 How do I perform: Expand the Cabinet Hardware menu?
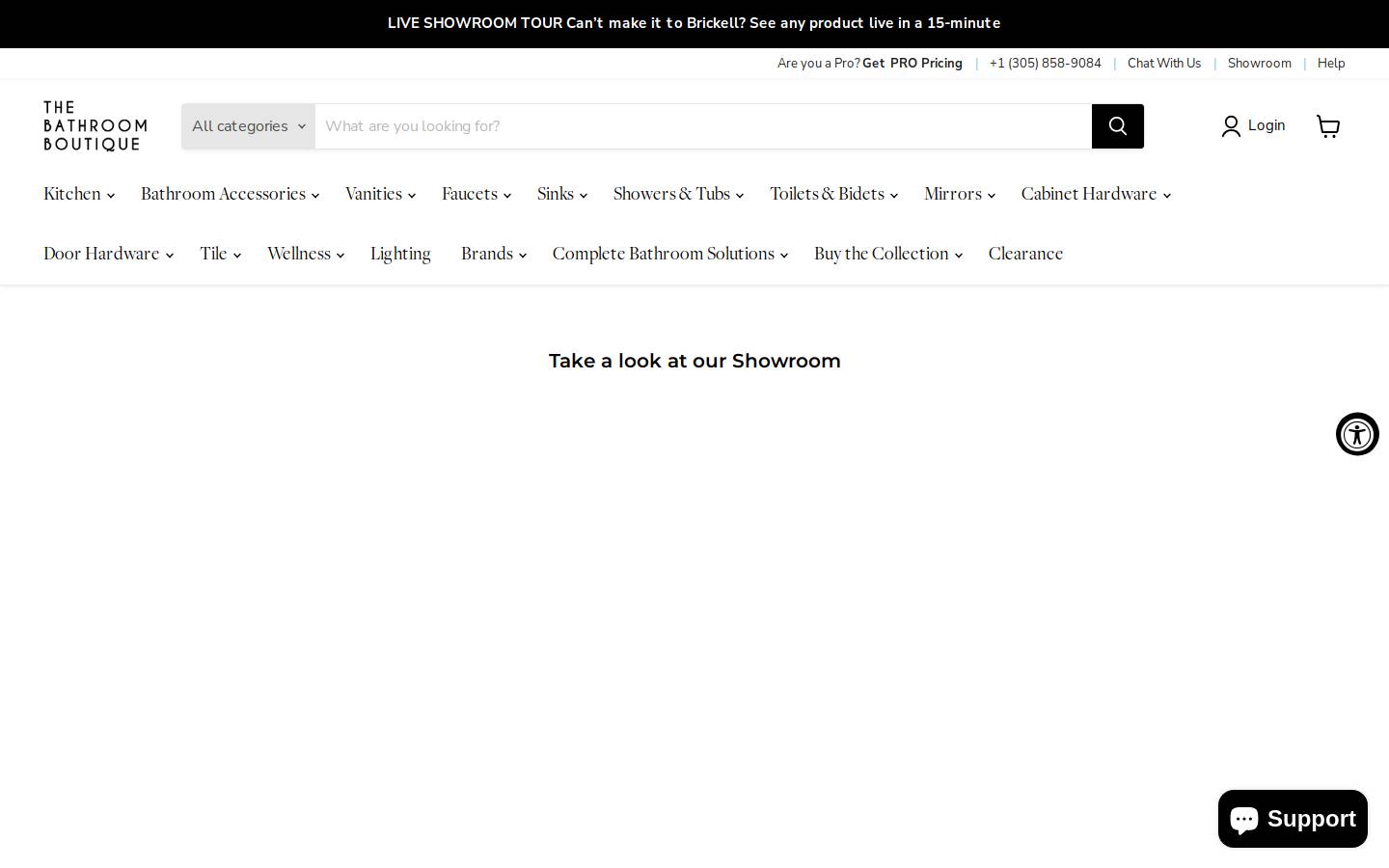point(1096,194)
